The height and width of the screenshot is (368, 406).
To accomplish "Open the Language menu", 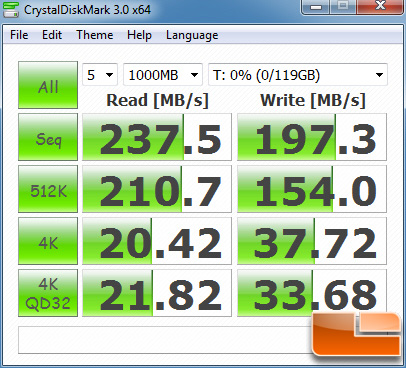I will [192, 35].
